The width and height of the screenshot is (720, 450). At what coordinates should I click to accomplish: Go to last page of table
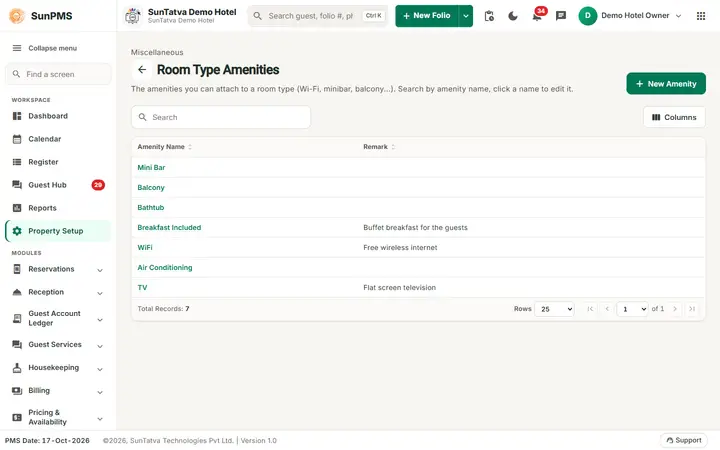click(692, 309)
